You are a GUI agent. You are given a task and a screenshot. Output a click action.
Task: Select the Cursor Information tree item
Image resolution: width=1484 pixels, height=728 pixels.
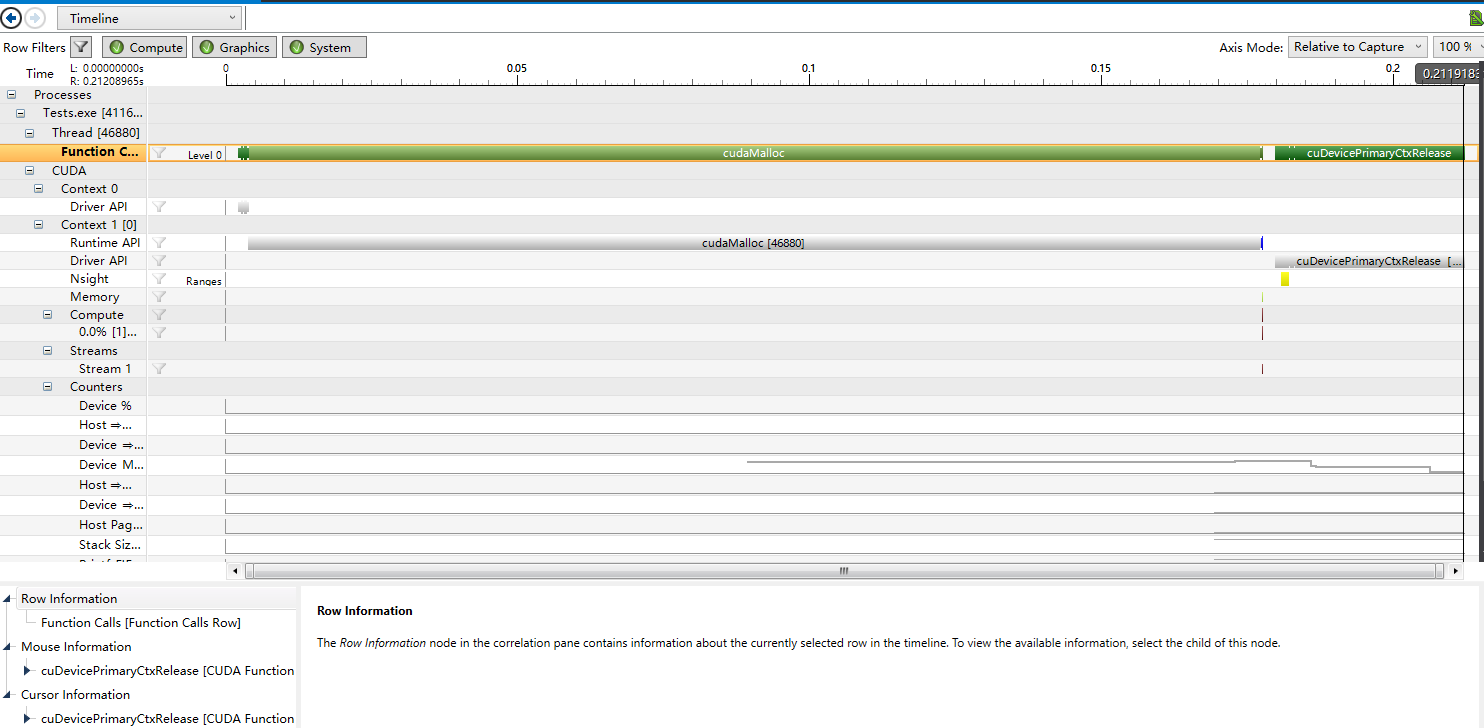pos(76,695)
